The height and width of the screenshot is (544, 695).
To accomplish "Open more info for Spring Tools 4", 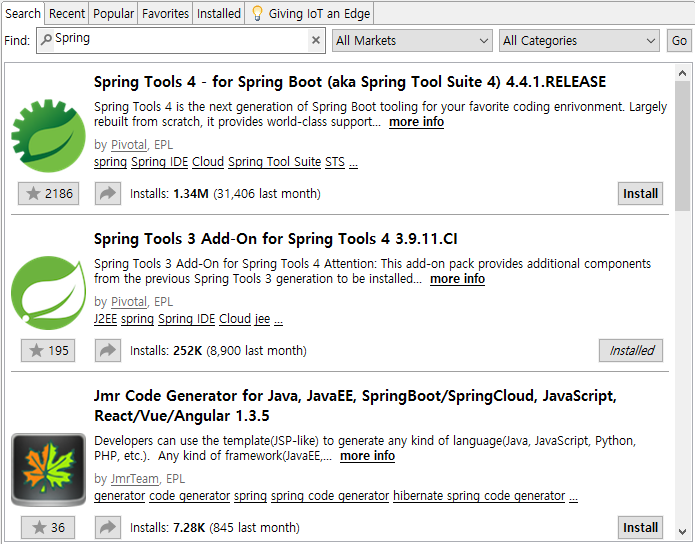I will tap(416, 122).
